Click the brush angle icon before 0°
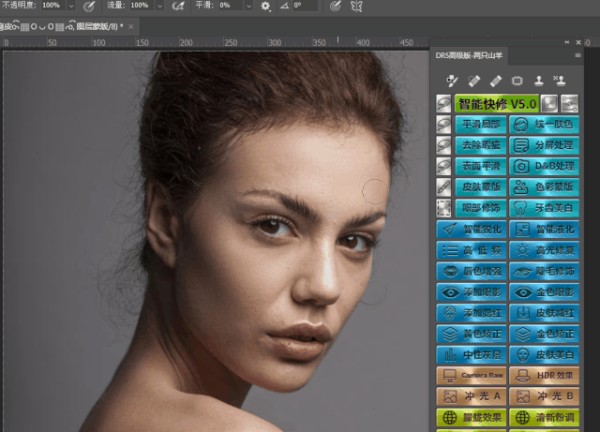 284,6
